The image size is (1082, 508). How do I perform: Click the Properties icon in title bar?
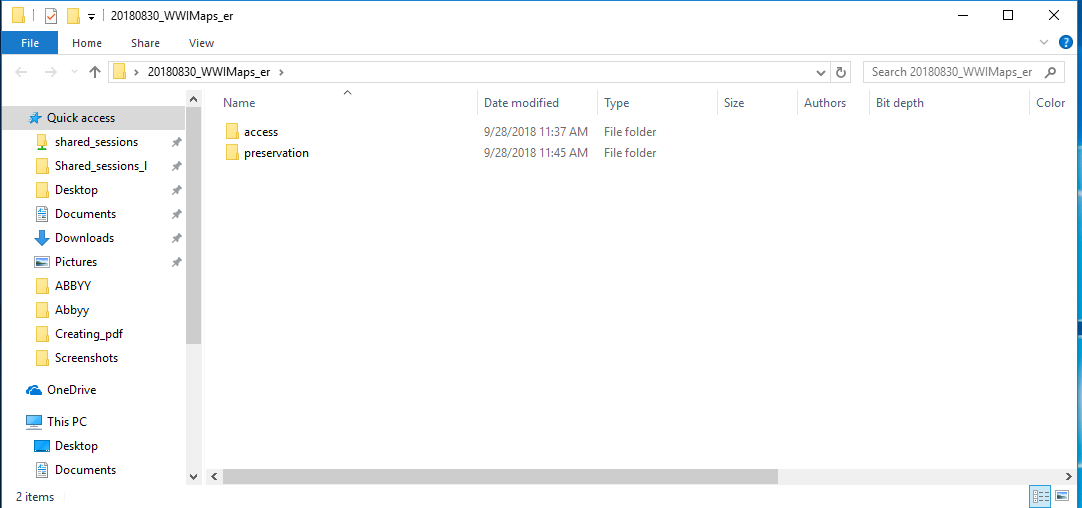coord(51,15)
